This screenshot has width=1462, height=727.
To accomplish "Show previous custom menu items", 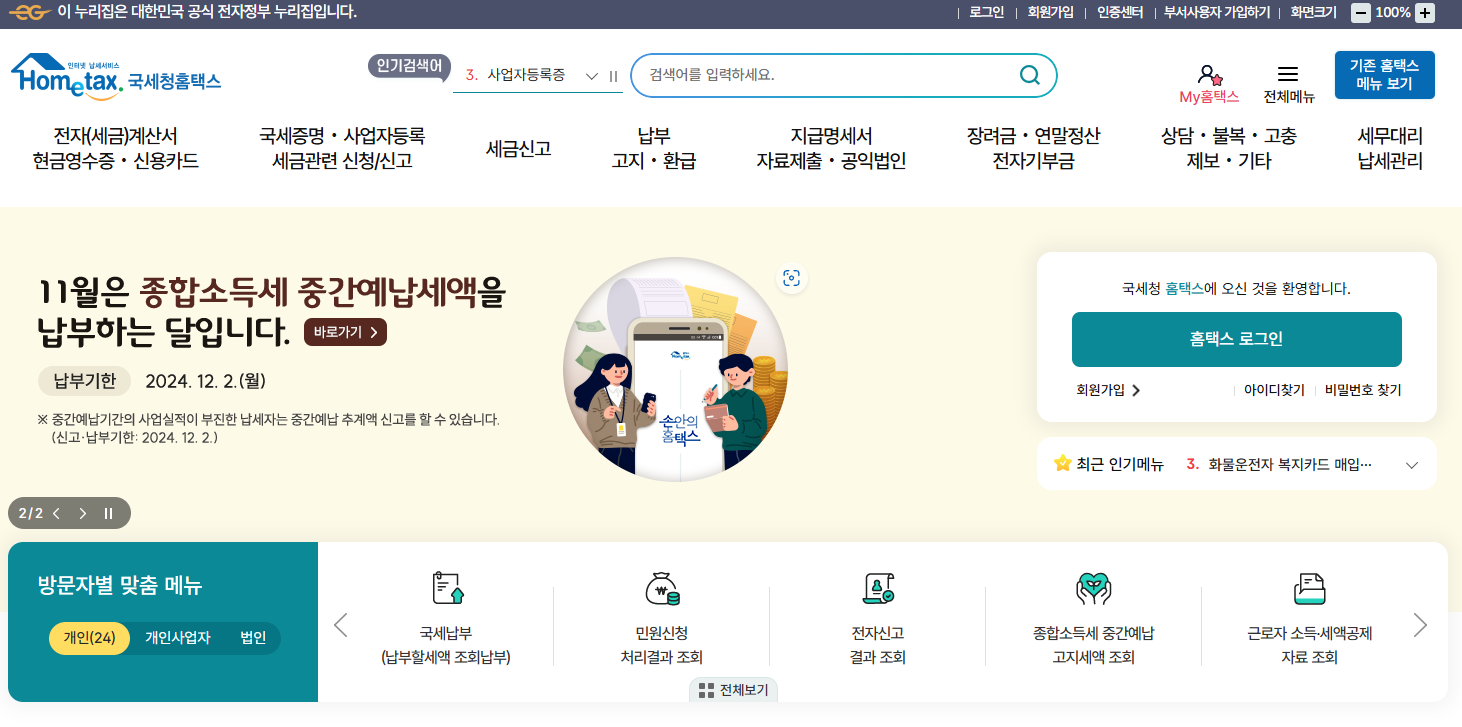I will (x=340, y=625).
